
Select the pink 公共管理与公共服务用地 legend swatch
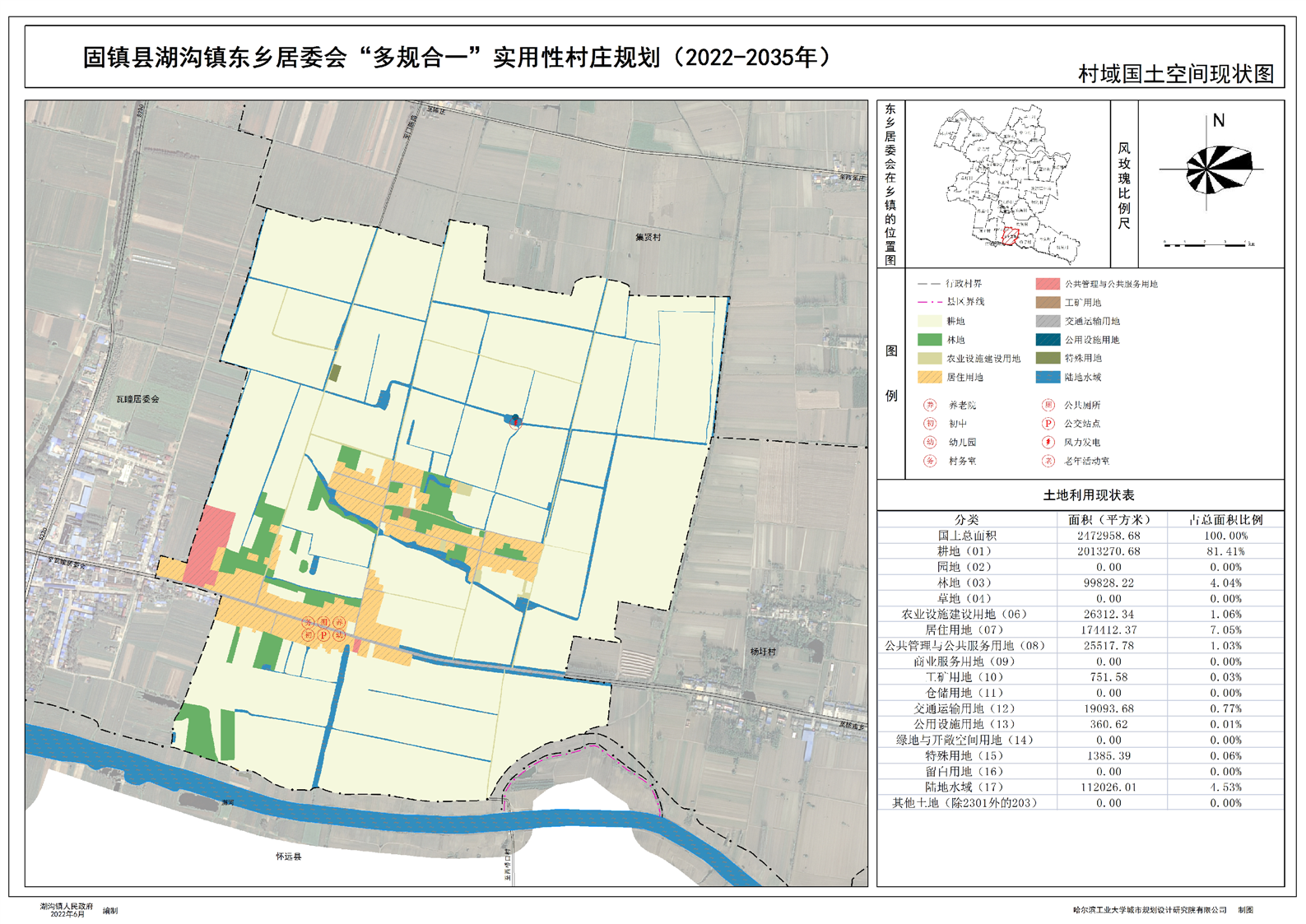(1048, 284)
